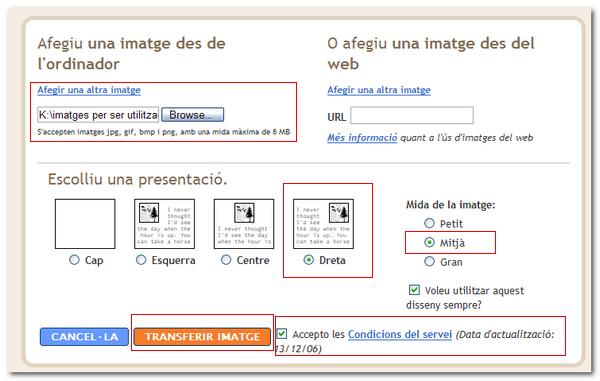Open the 'Condicions del servei' link
Image resolution: width=600 pixels, height=381 pixels.
coord(400,334)
